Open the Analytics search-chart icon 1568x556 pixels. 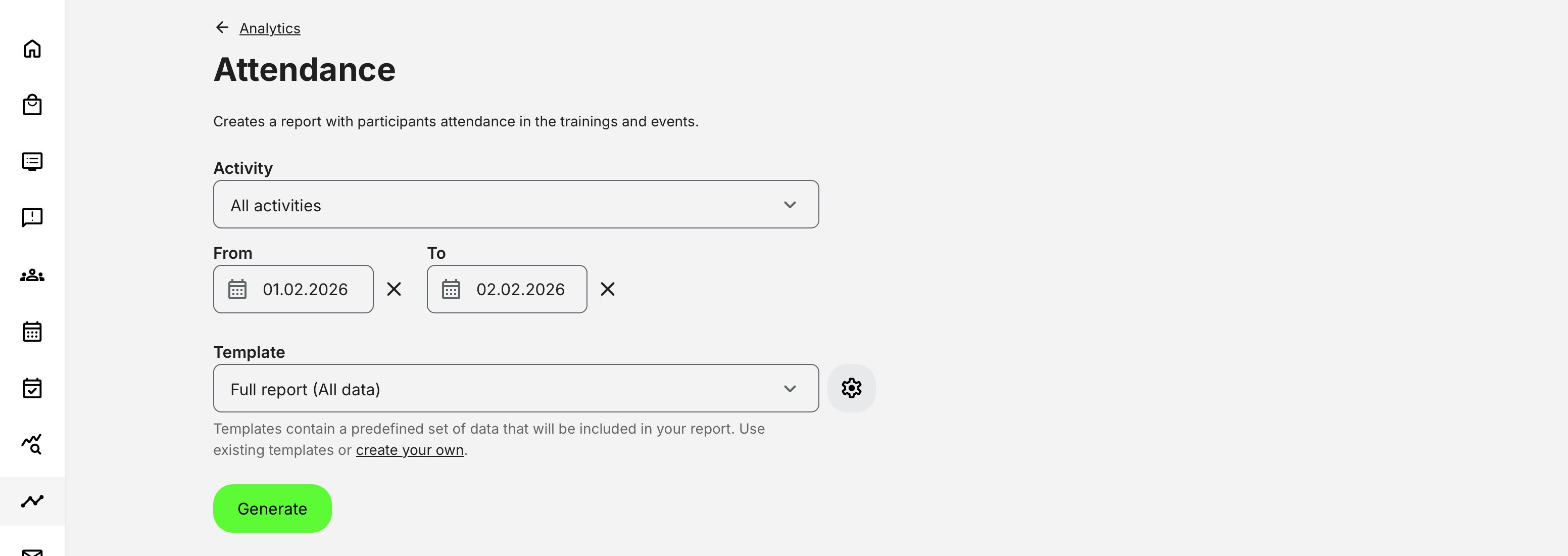click(x=32, y=445)
